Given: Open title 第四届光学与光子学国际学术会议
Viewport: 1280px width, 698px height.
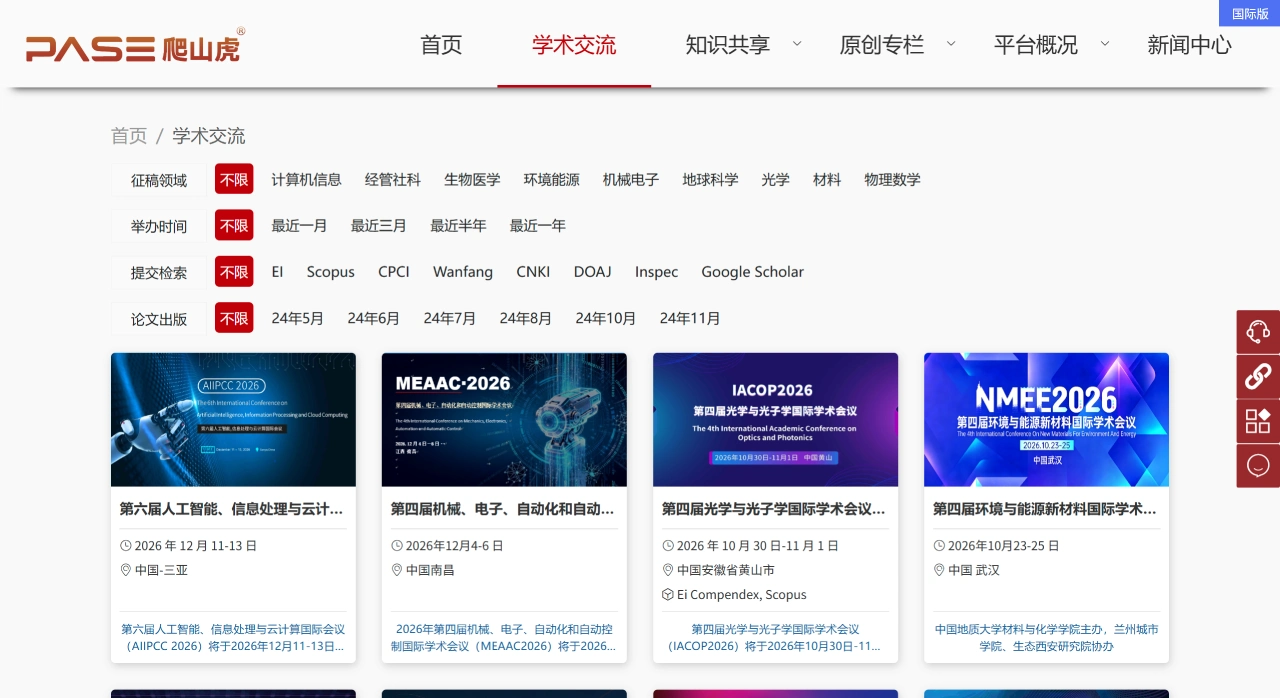Looking at the screenshot, I should click(x=774, y=509).
